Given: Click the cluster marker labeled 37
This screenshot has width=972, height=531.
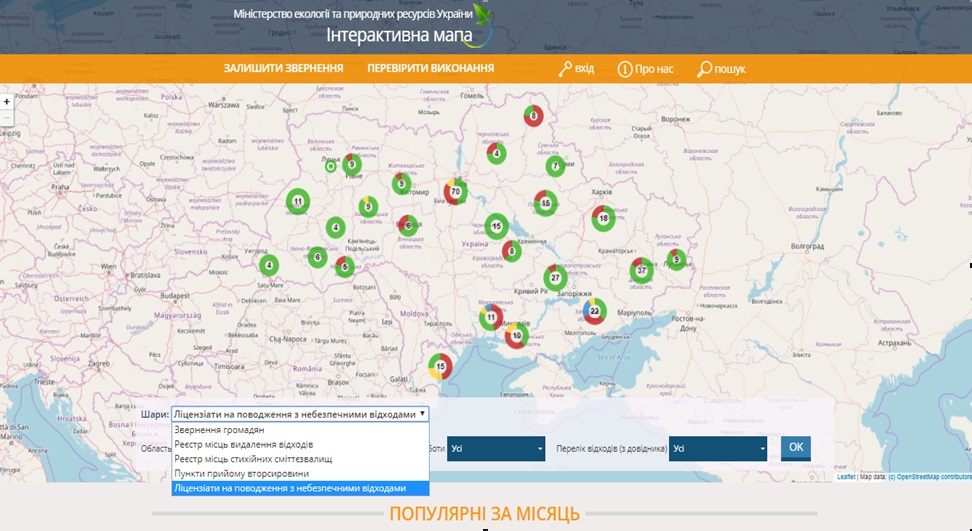Looking at the screenshot, I should point(642,271).
